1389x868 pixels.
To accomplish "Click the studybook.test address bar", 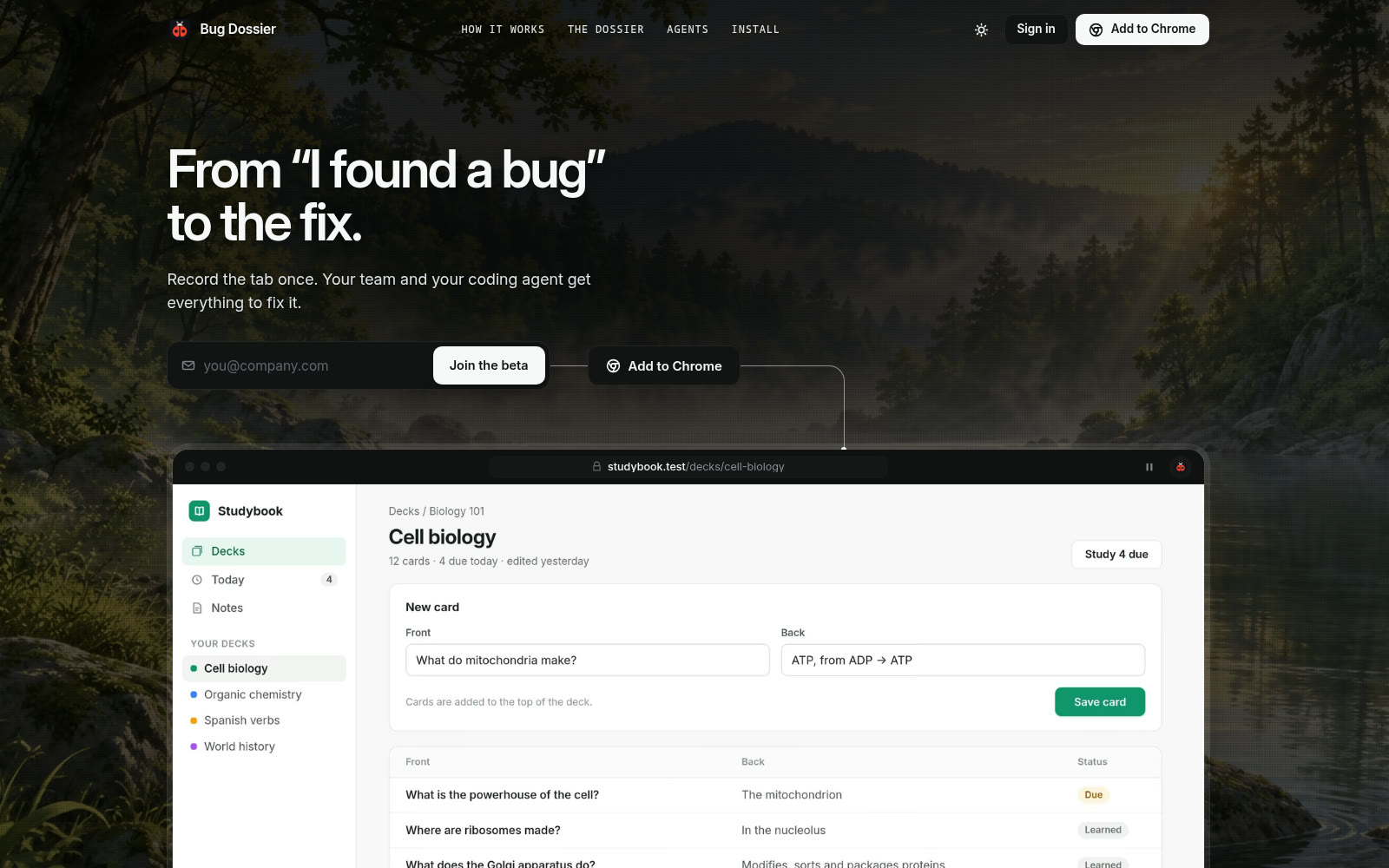I will [x=688, y=467].
